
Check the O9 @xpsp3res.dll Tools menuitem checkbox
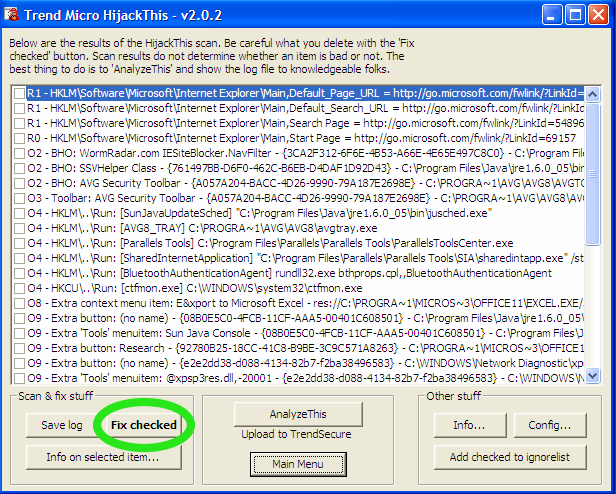coord(19,378)
